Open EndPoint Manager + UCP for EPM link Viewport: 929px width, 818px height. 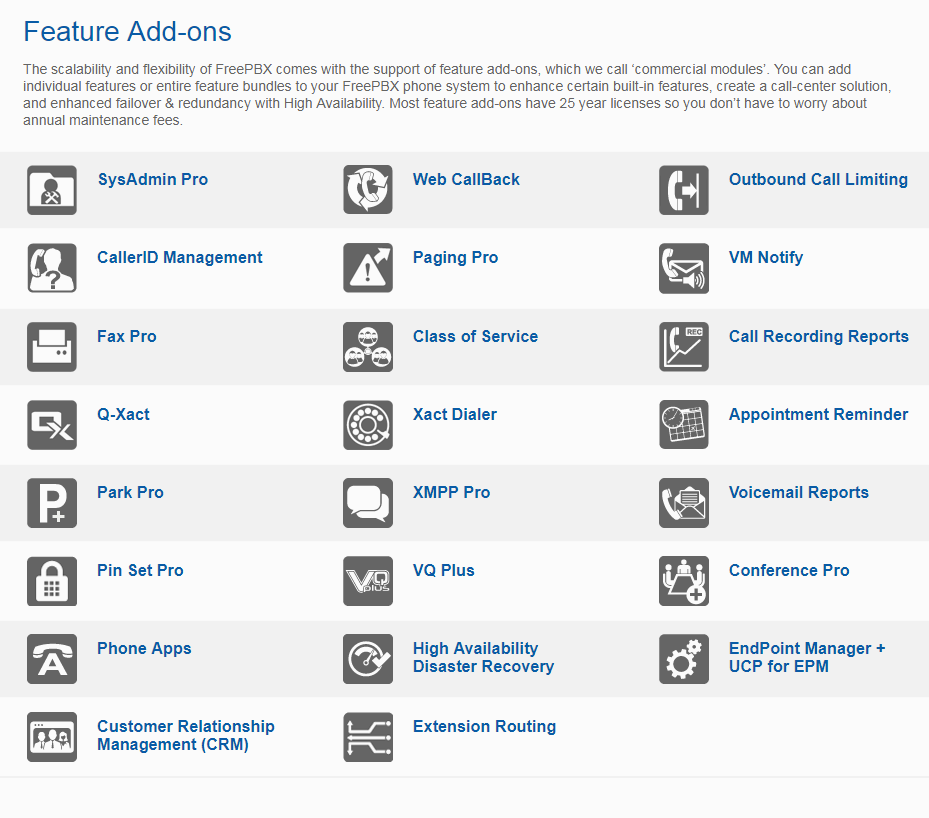click(x=807, y=657)
